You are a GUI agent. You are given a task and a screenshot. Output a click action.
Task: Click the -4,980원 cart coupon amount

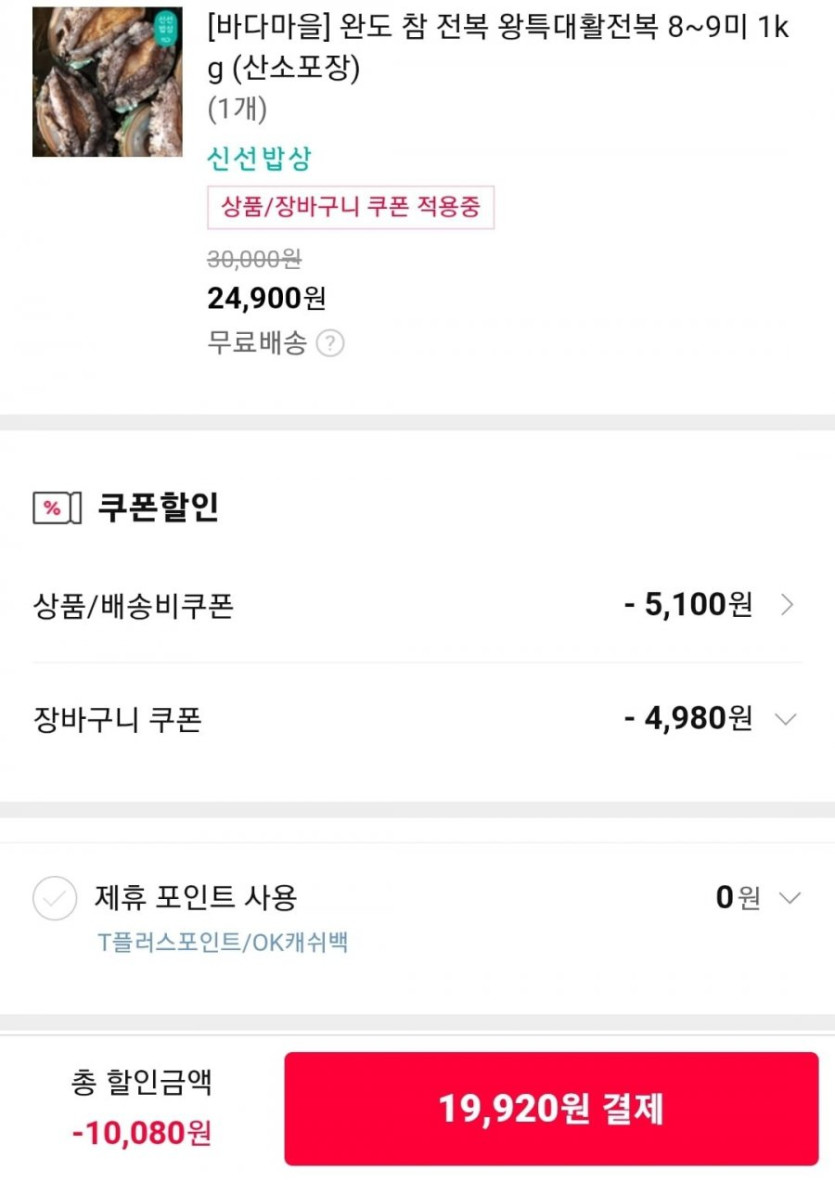[x=687, y=719]
